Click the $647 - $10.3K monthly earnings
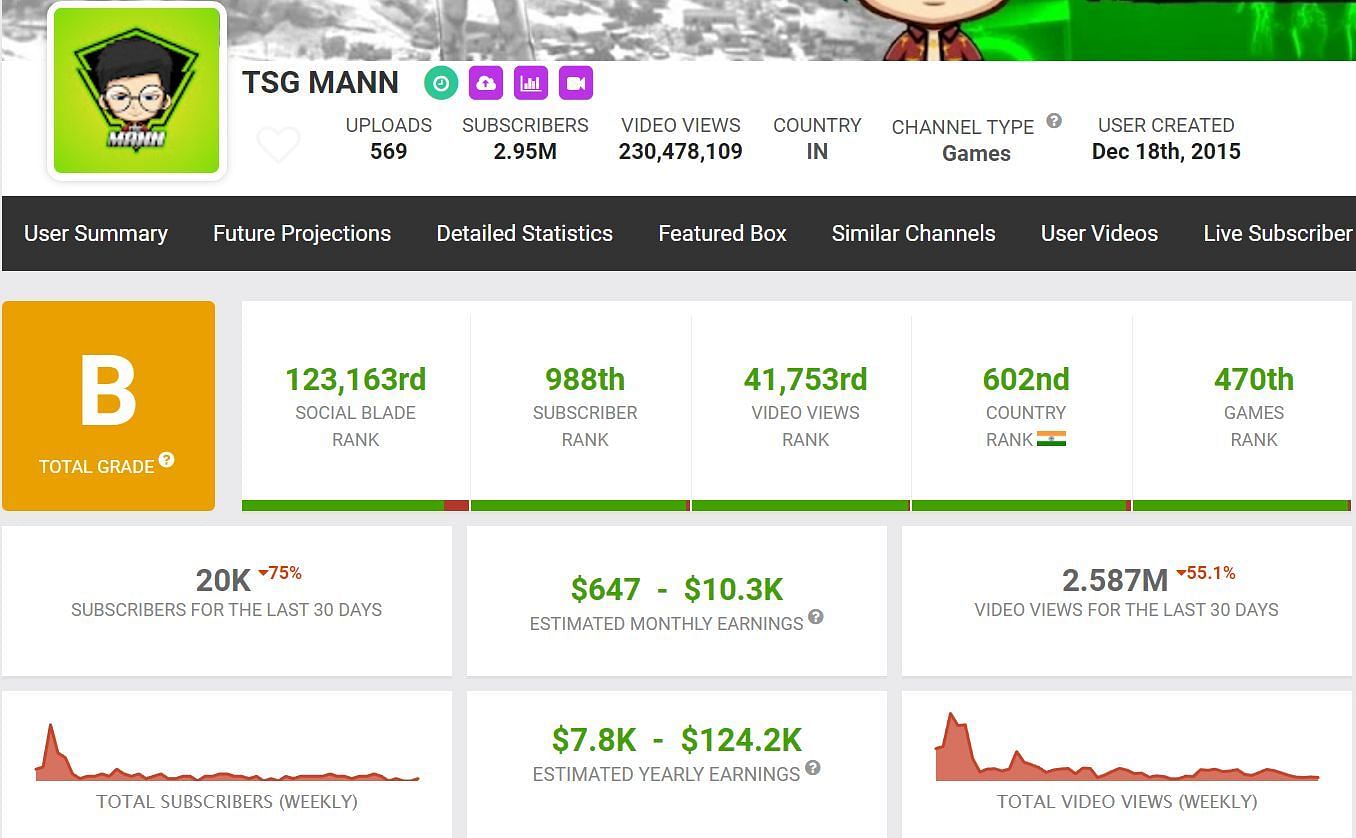1356x838 pixels. [677, 589]
